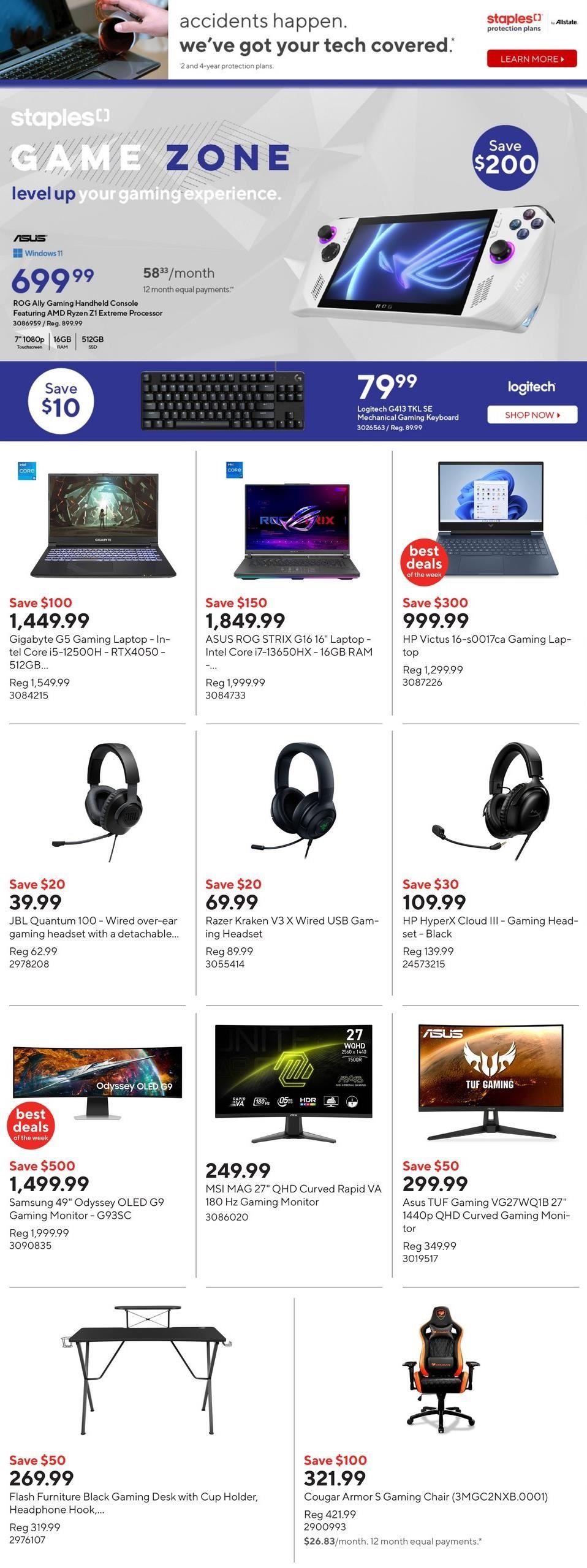Select the JBL Quantum 100 headset image
Image resolution: width=587 pixels, height=1568 pixels.
[x=115, y=801]
